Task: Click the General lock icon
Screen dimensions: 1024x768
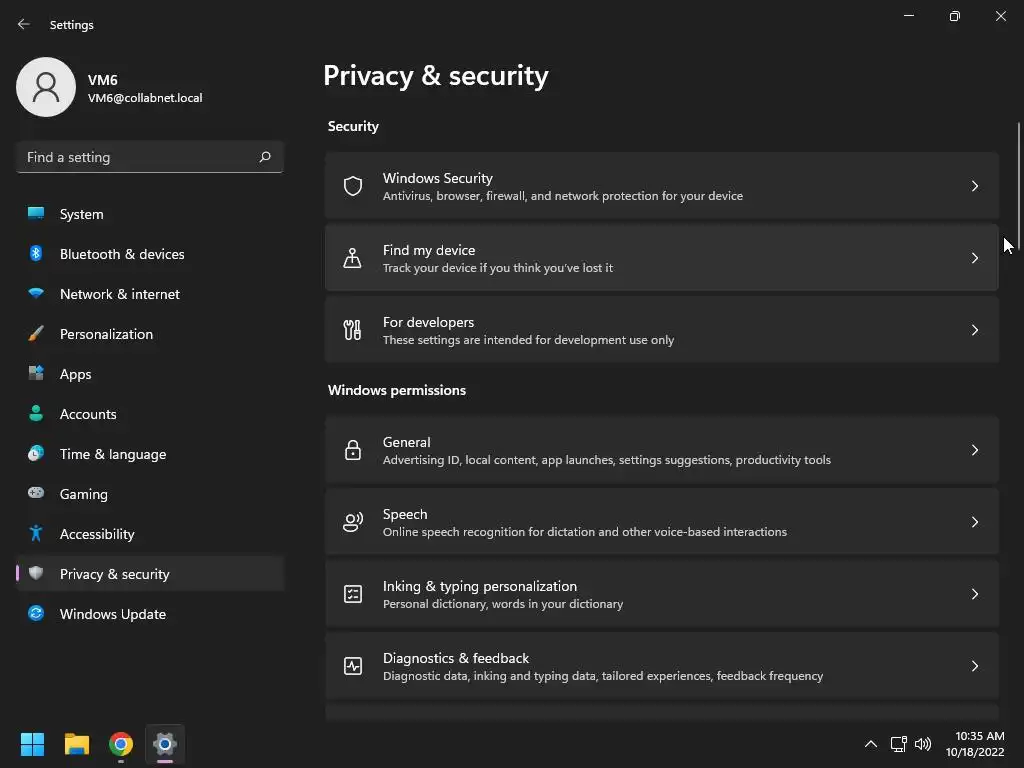Action: click(x=353, y=450)
